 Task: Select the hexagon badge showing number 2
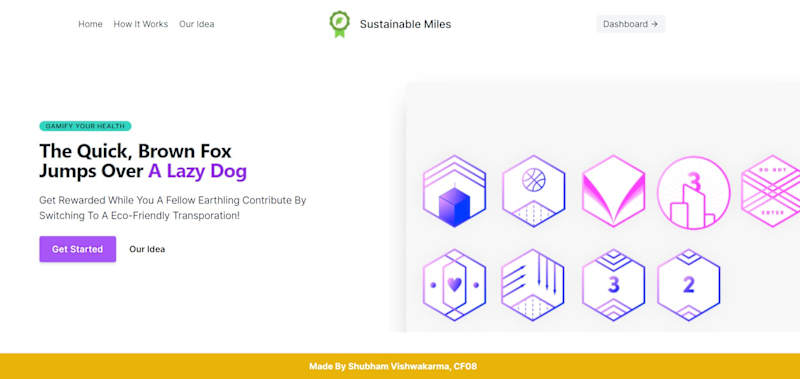[x=689, y=285]
